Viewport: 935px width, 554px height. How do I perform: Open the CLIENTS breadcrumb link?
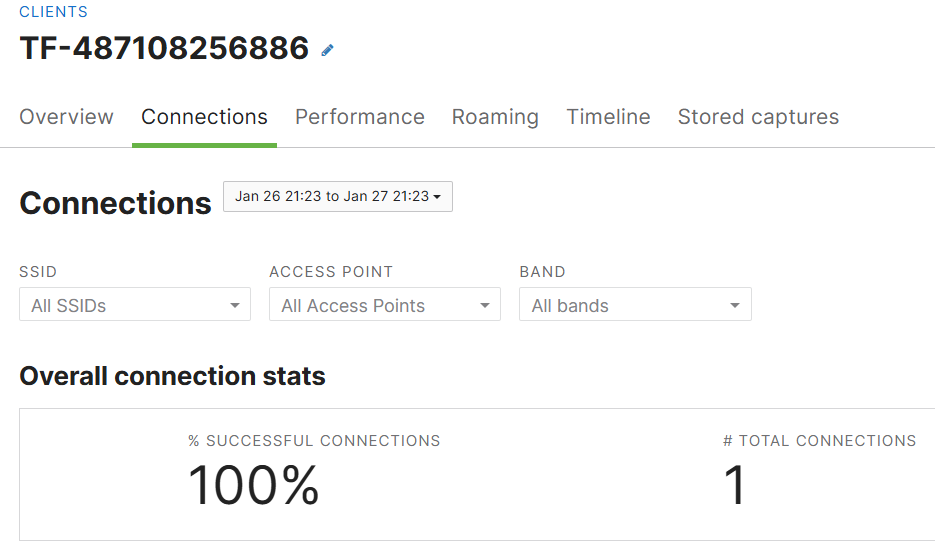coord(54,12)
